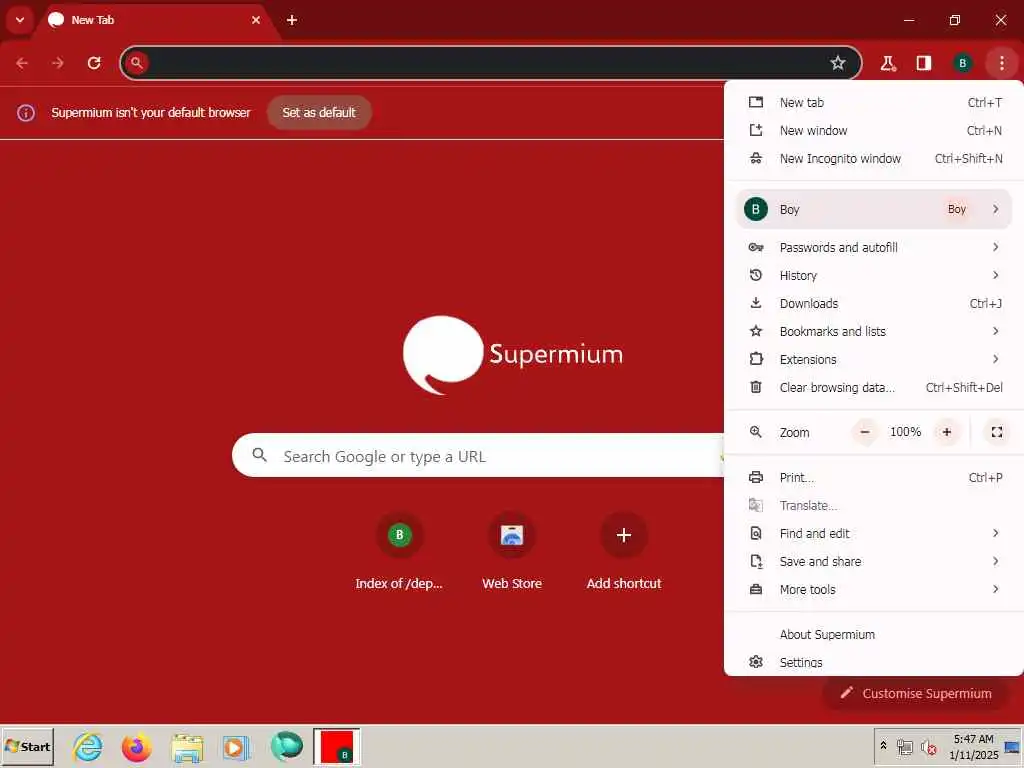1024x768 pixels.
Task: Bookmark this tab with the star icon
Action: 838,63
